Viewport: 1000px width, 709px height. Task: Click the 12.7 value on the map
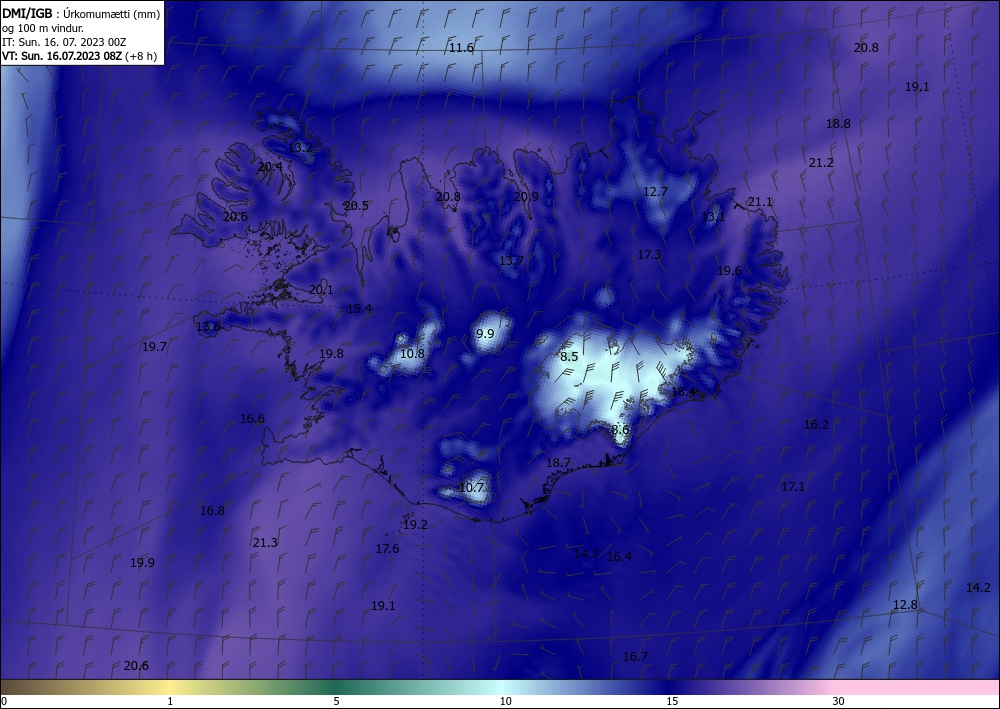(x=655, y=191)
